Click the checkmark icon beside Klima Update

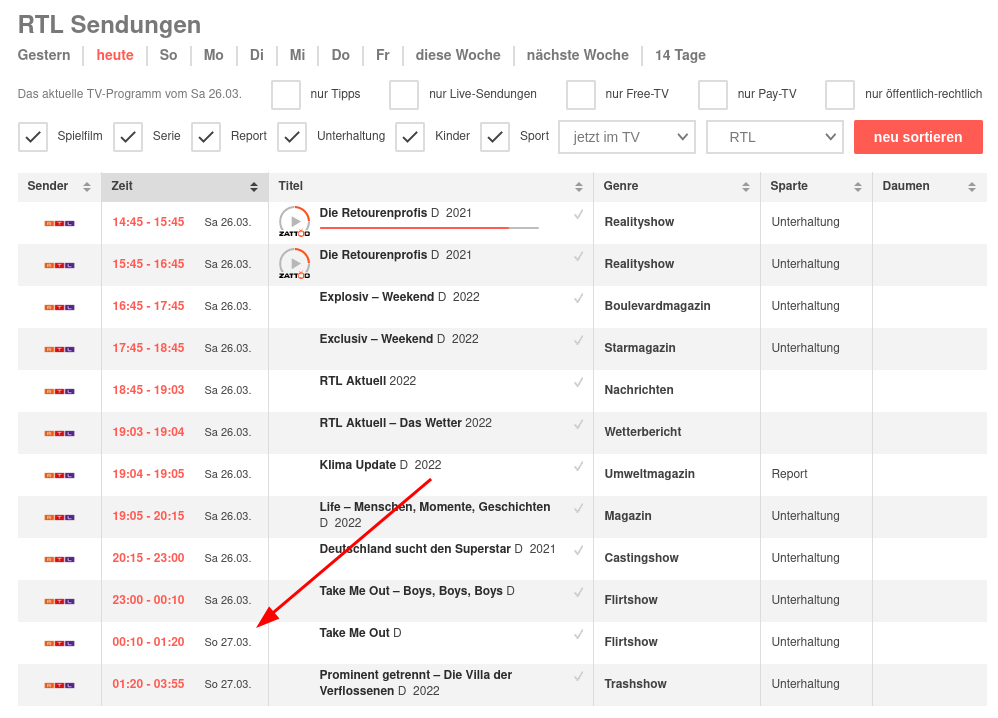(x=578, y=465)
